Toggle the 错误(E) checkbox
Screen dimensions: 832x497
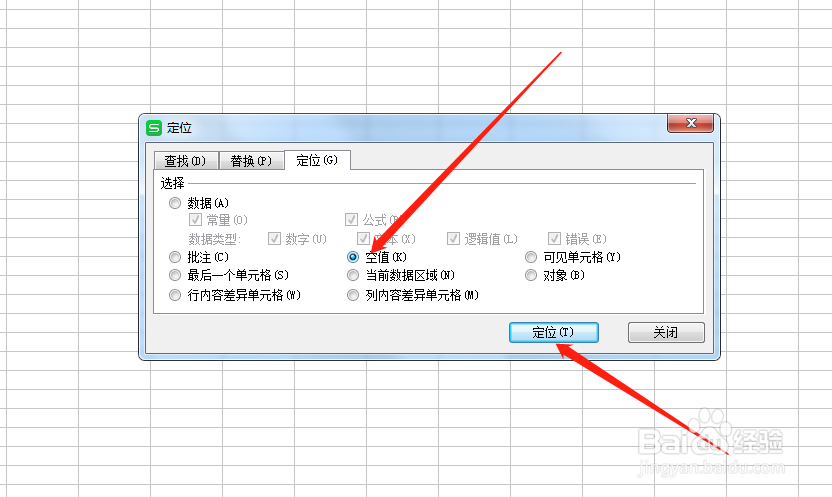pos(554,239)
